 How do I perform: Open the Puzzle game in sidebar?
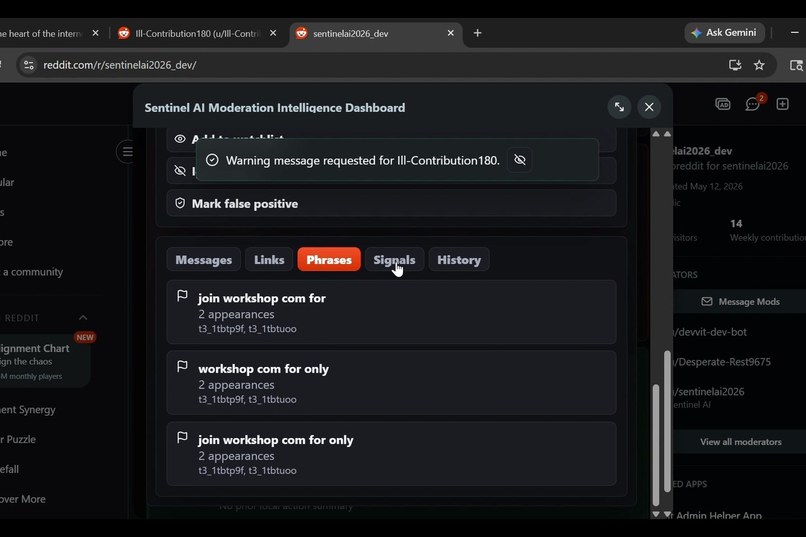click(19, 439)
